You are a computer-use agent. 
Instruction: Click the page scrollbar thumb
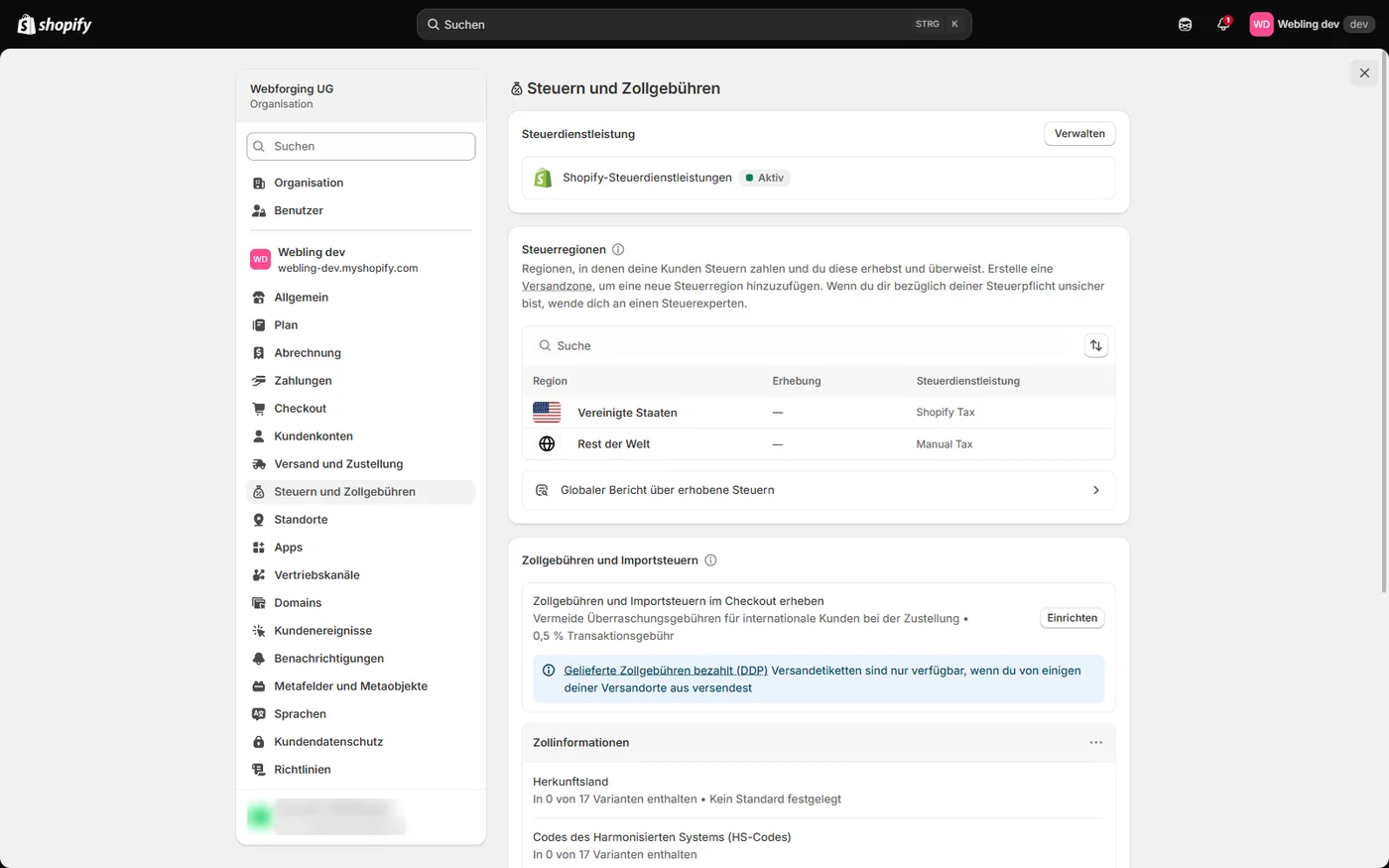point(1385,322)
